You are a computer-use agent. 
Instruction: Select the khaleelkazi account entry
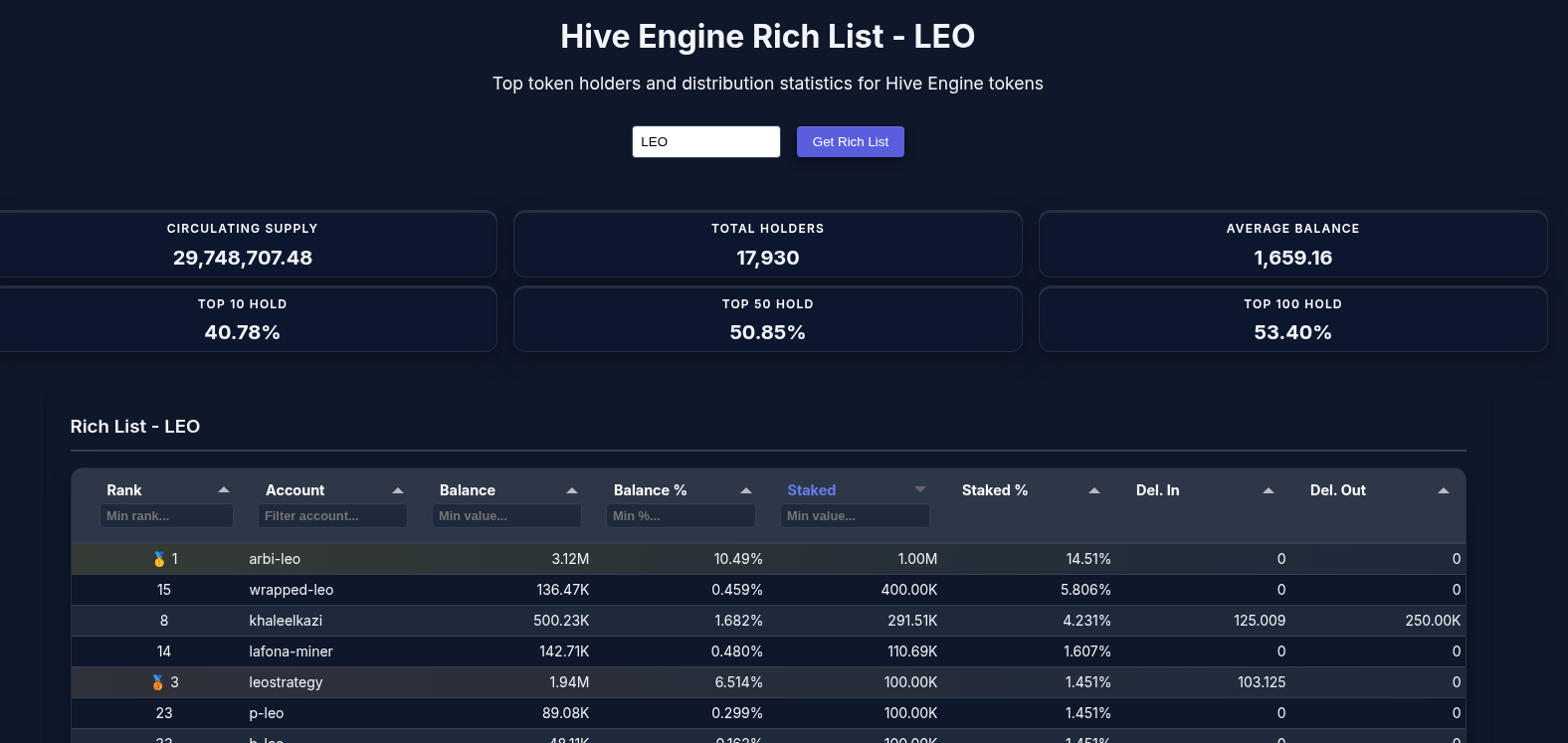[286, 621]
